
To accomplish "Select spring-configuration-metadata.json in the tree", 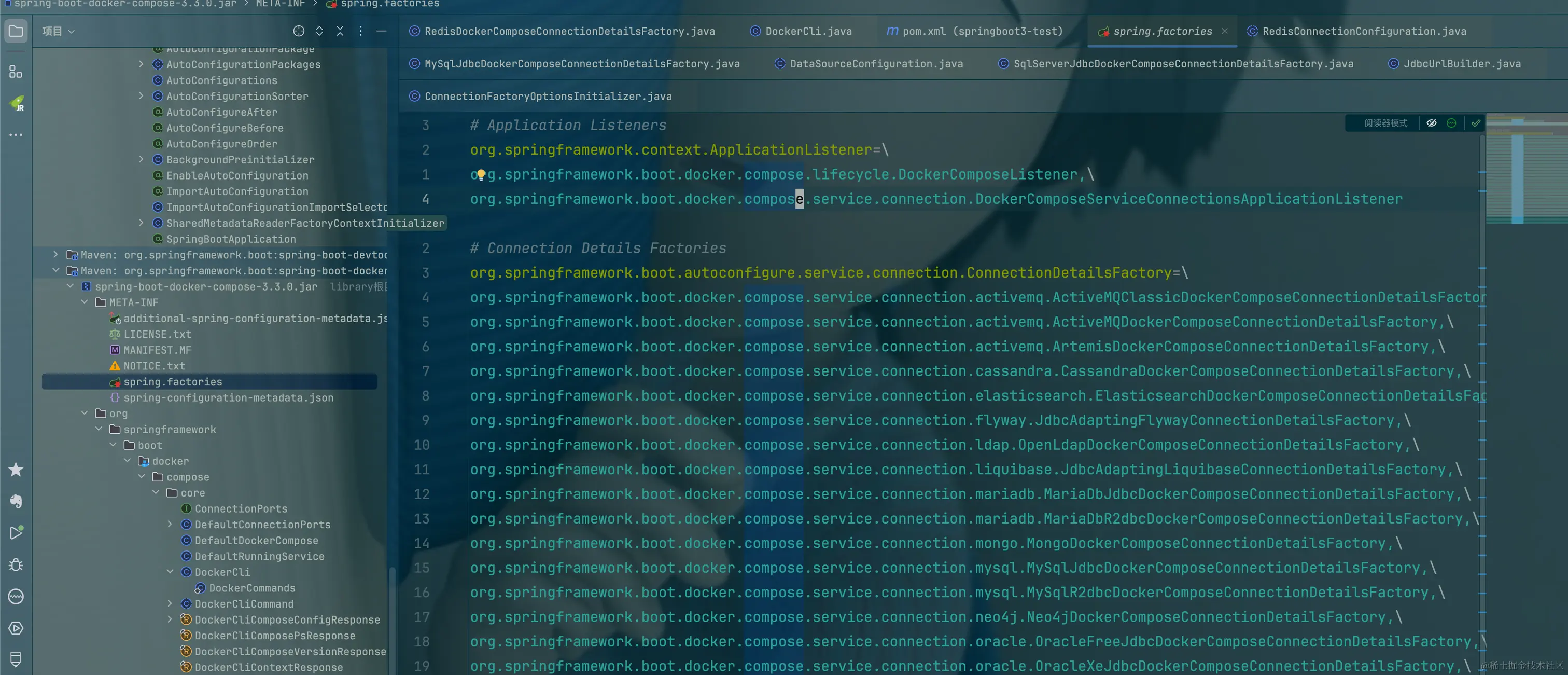I will click(x=228, y=398).
